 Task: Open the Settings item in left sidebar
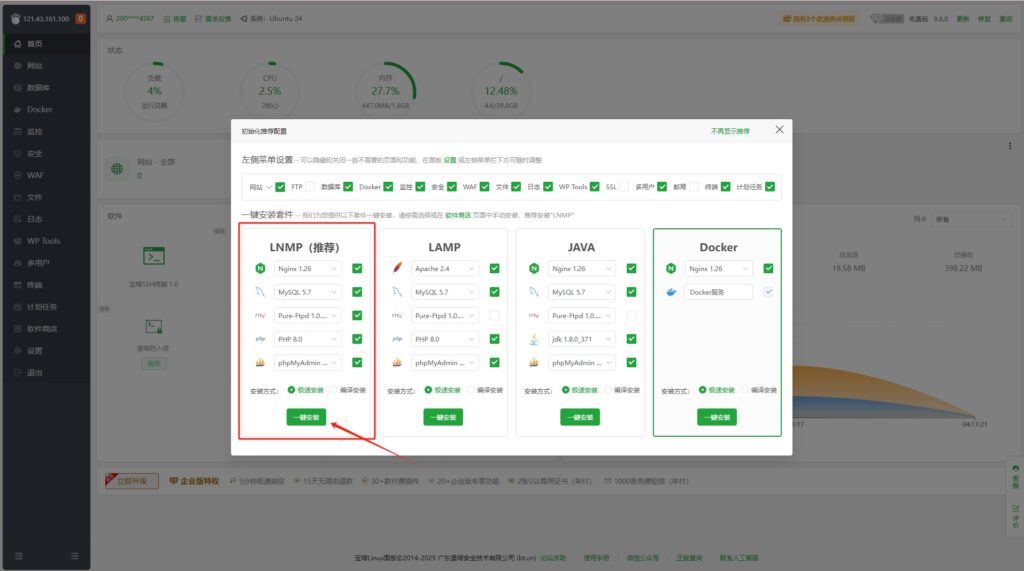[46, 351]
